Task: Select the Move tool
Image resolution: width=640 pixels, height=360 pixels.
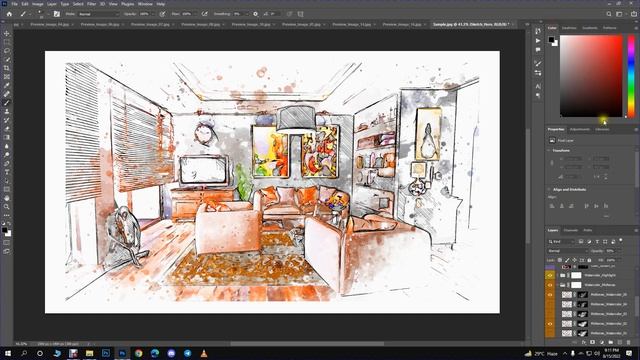Action: [x=7, y=33]
